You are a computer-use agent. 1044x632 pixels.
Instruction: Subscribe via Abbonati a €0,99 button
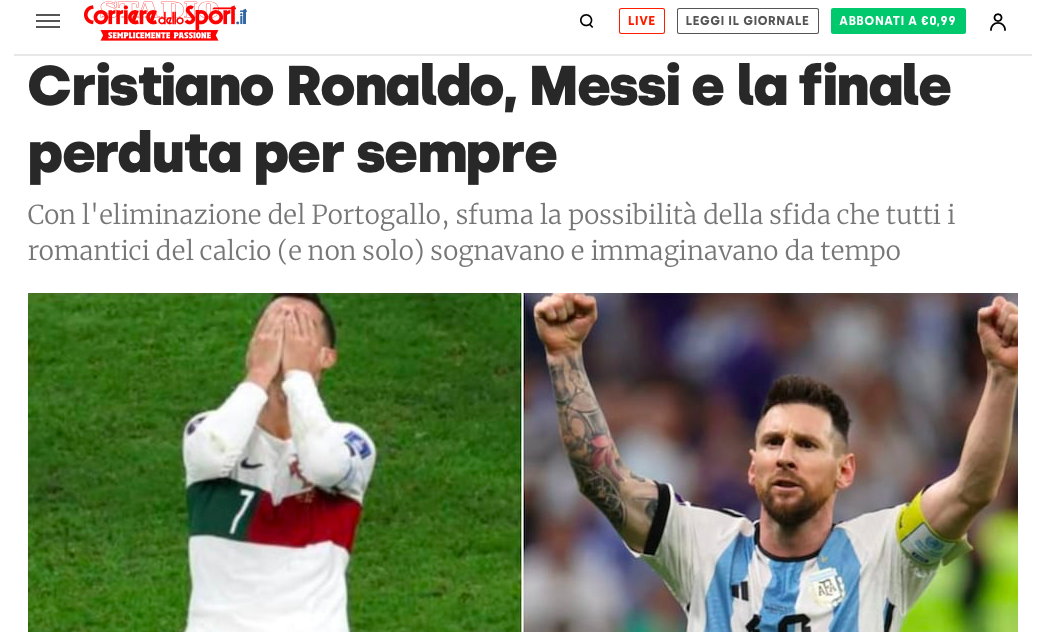pyautogui.click(x=898, y=21)
